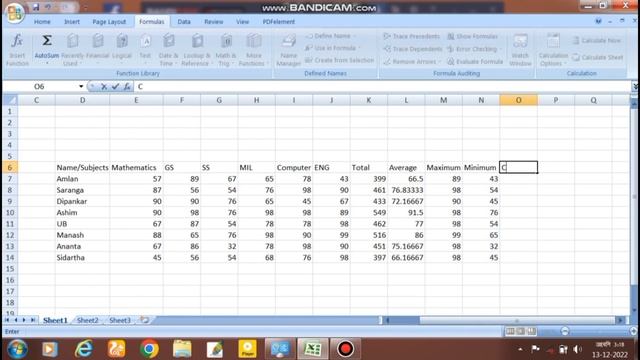The image size is (640, 360).
Task: Click Select All corner of grid
Action: point(10,100)
